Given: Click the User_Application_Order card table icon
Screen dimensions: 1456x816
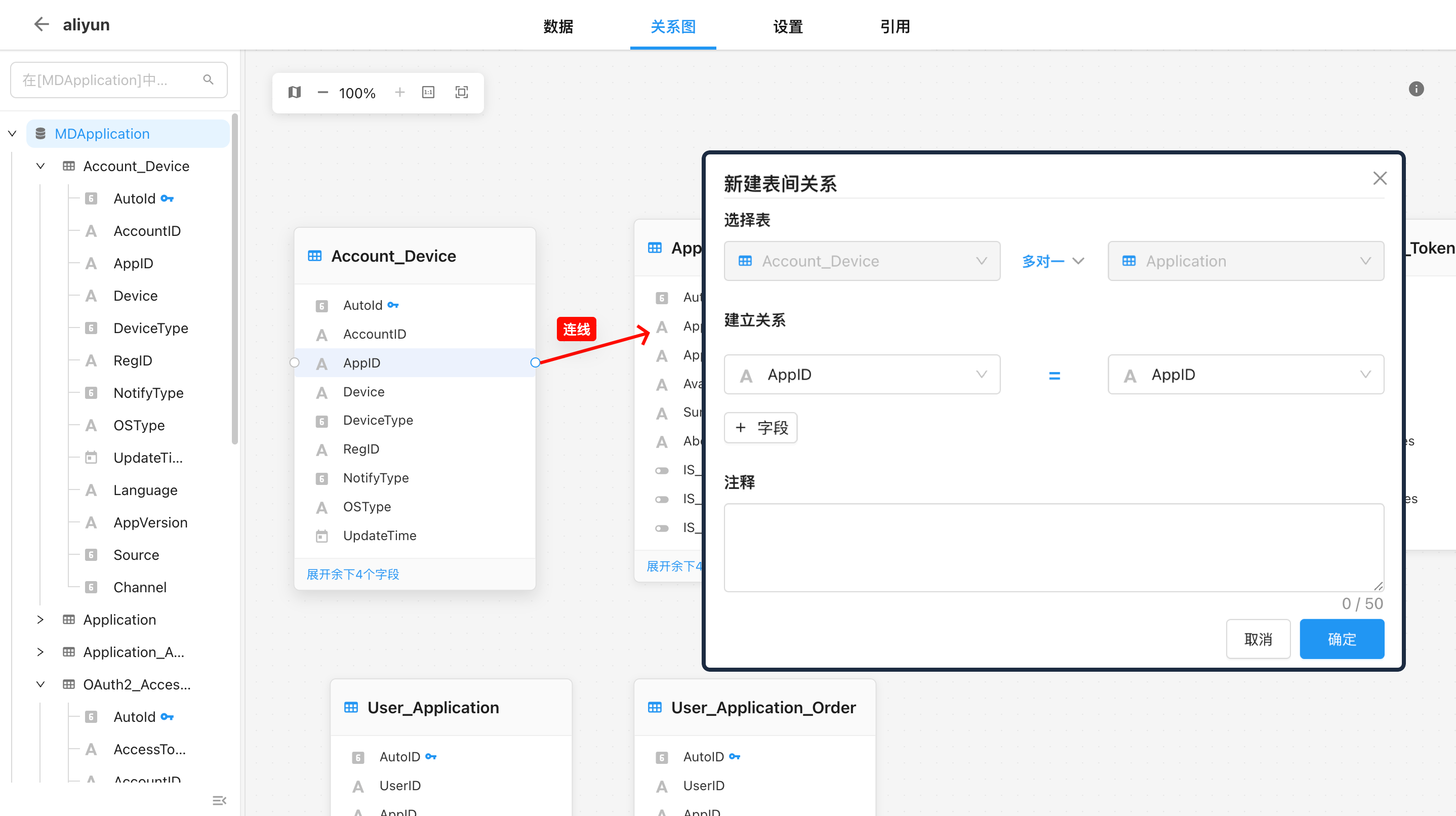Looking at the screenshot, I should [x=655, y=707].
